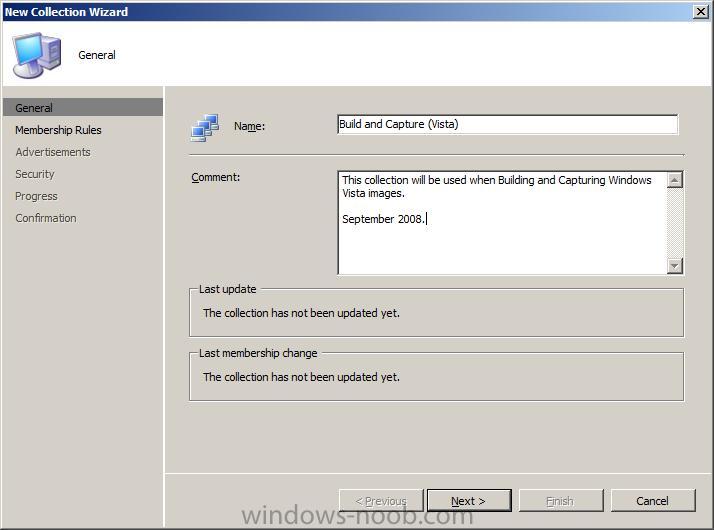Click the computer icon in wizard header
The width and height of the screenshot is (714, 530).
pyautogui.click(x=37, y=55)
